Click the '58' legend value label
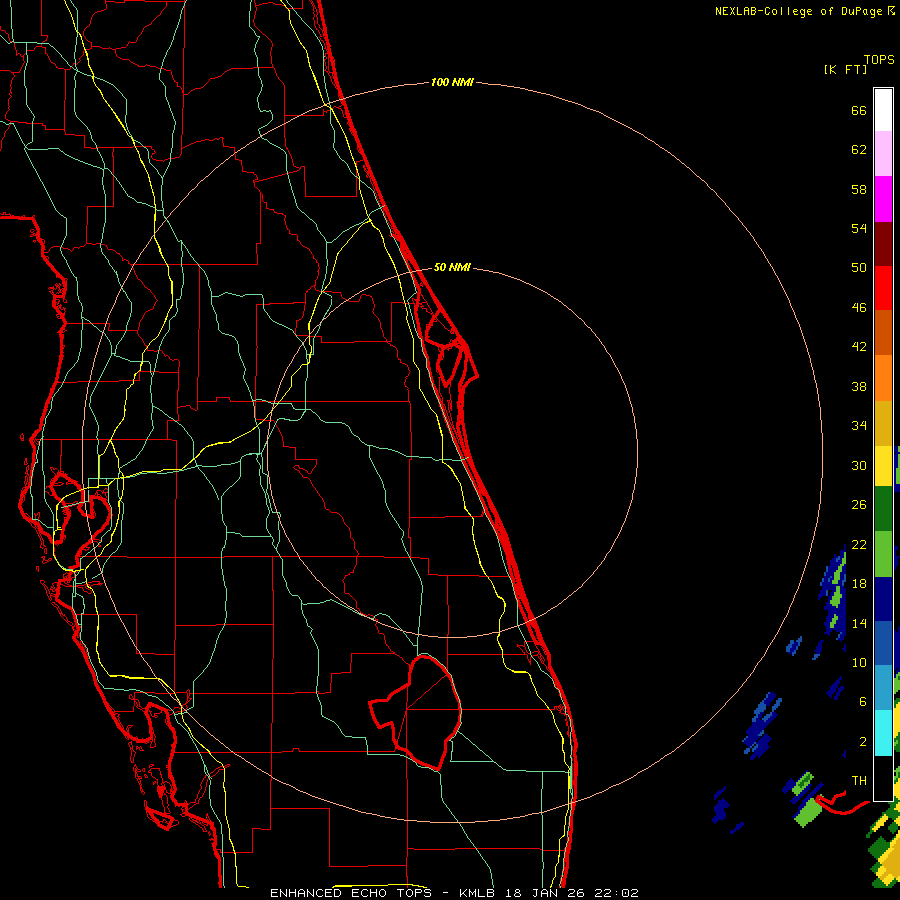The image size is (900, 900). (x=859, y=189)
